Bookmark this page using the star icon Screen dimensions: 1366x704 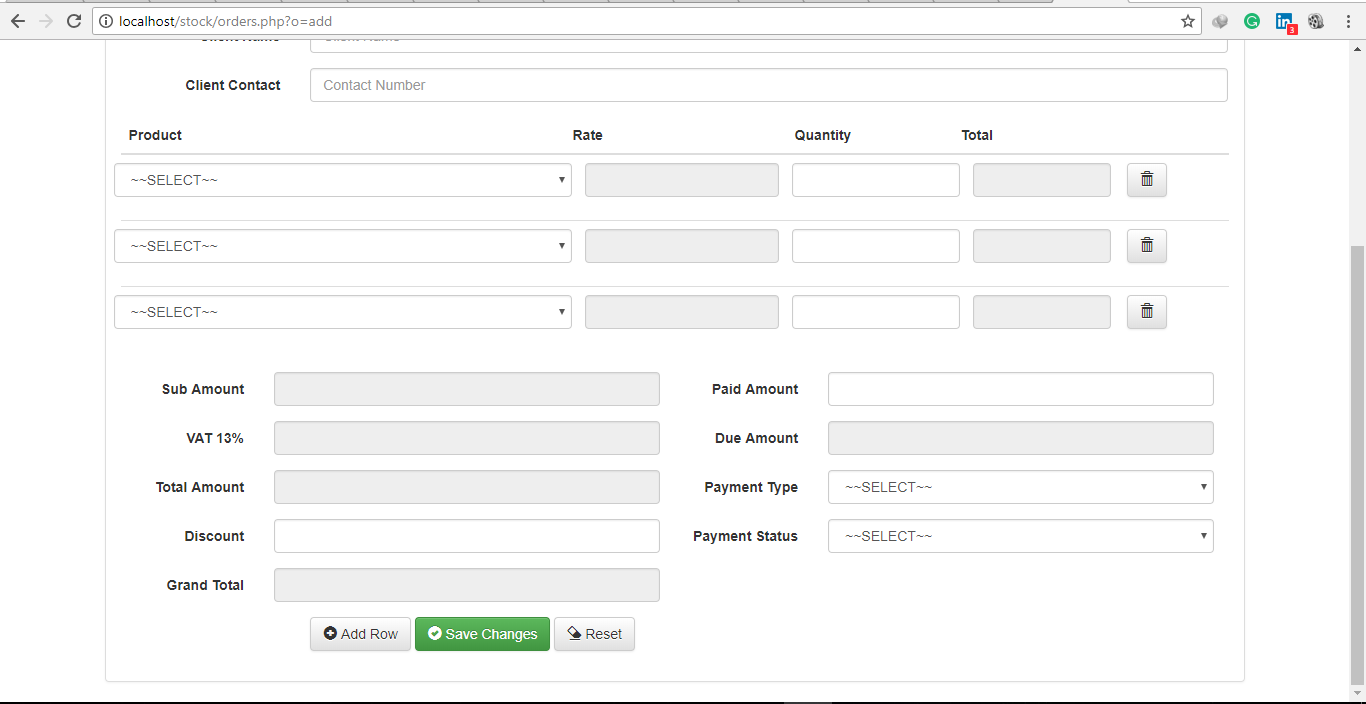[x=1187, y=20]
